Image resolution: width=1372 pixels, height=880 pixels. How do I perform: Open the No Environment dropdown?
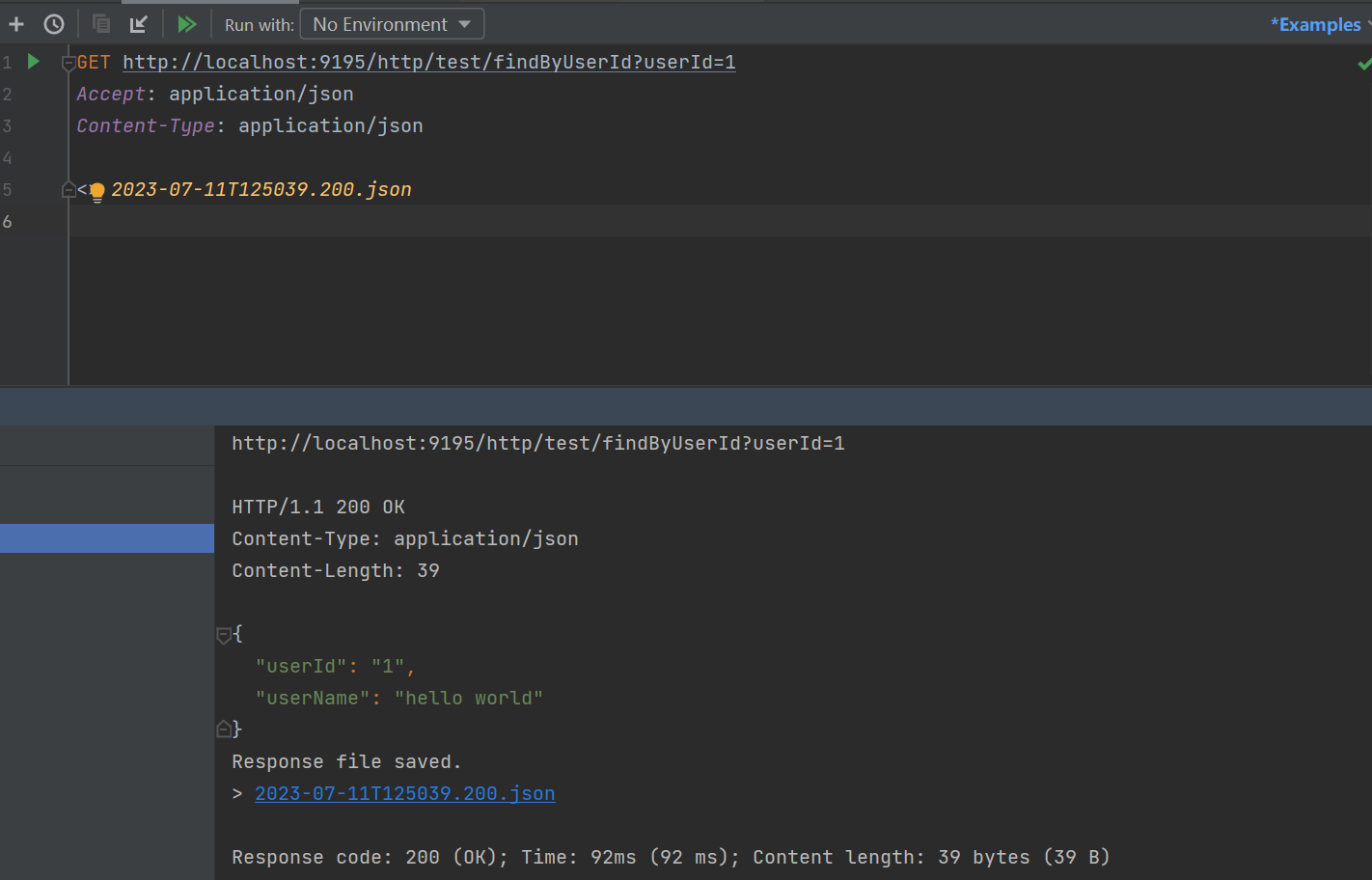[x=392, y=24]
